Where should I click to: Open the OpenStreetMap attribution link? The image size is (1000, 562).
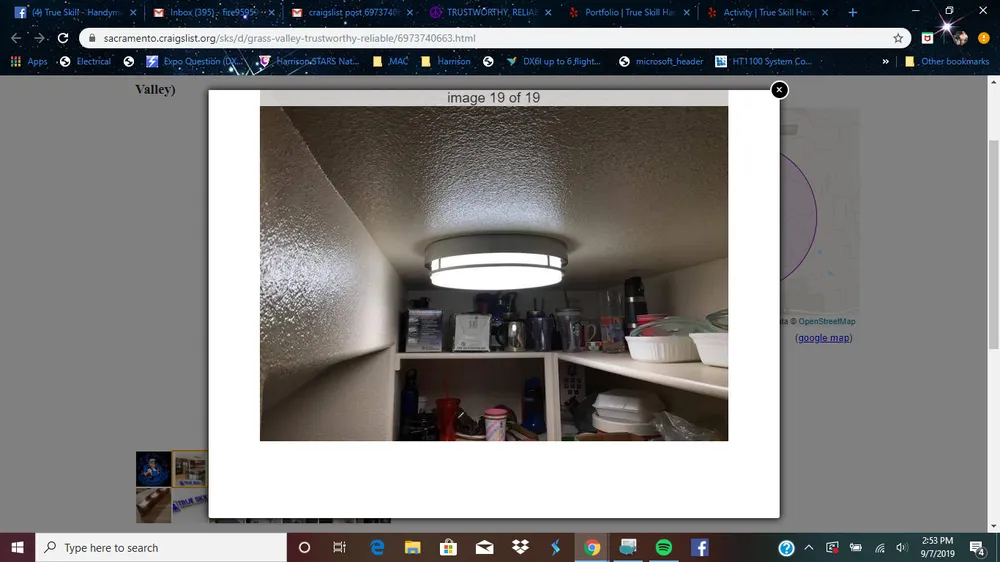pyautogui.click(x=826, y=321)
